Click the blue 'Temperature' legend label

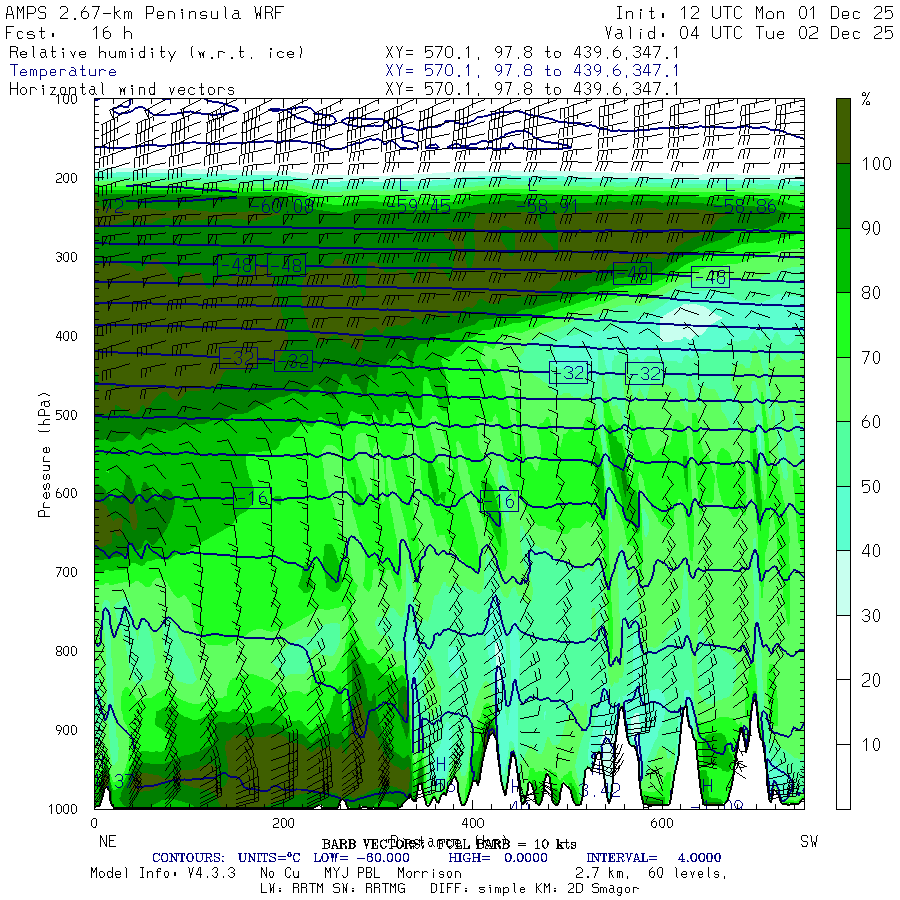tap(63, 71)
